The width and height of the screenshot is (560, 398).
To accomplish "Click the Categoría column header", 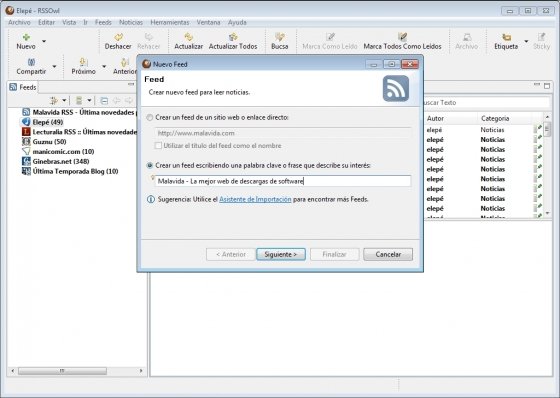I will coord(505,118).
